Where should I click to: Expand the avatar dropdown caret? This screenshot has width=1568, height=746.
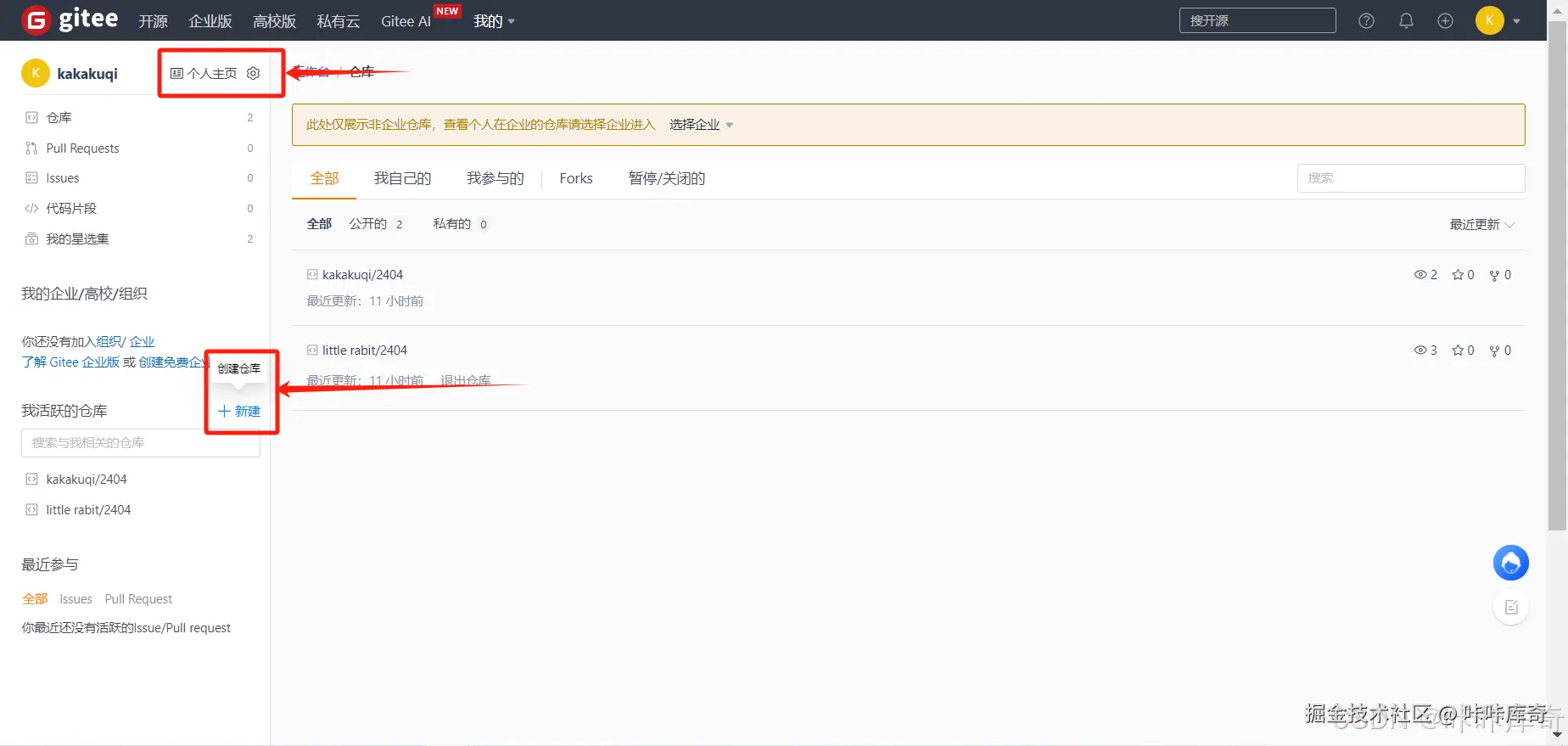pos(1516,21)
